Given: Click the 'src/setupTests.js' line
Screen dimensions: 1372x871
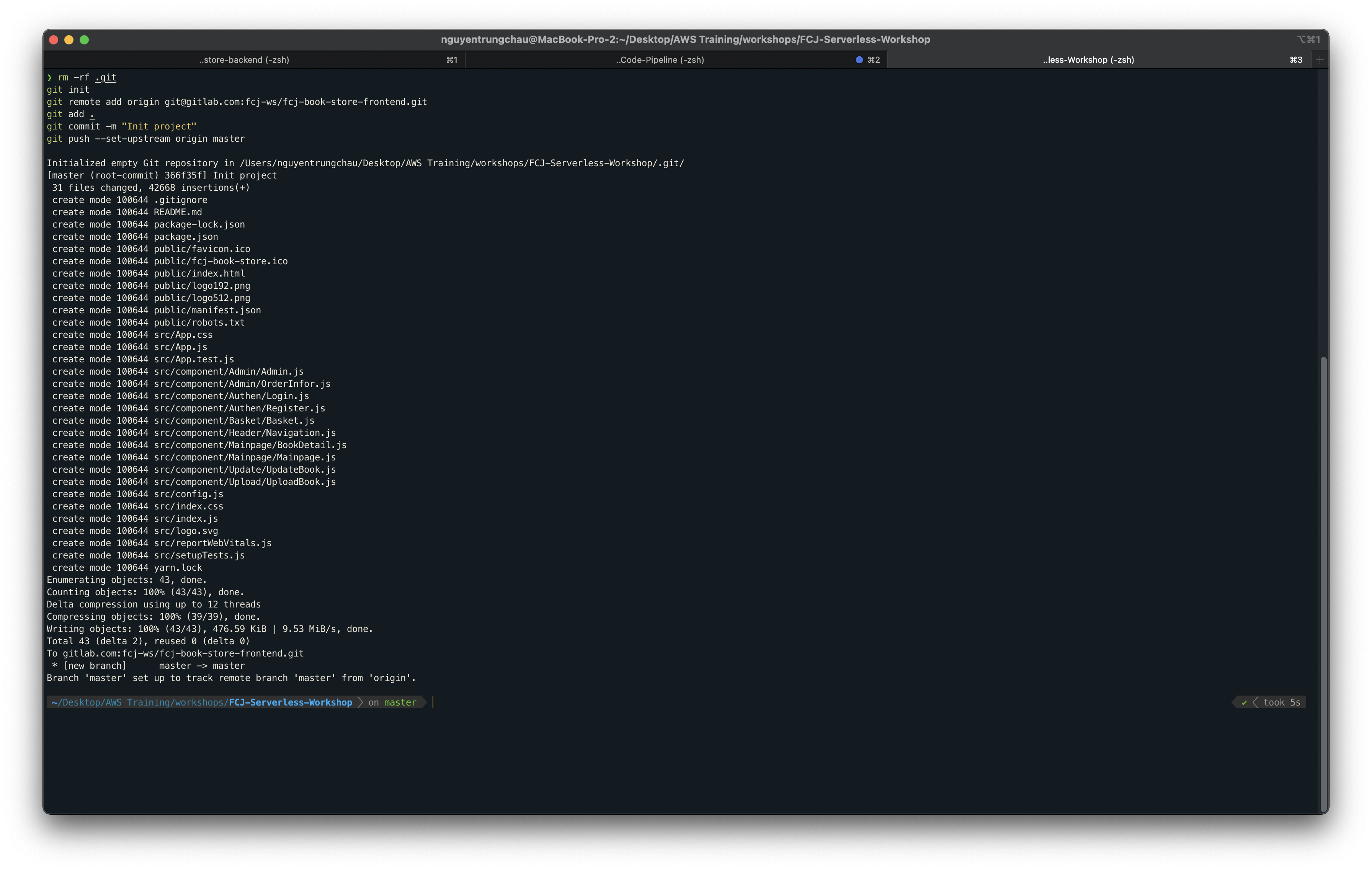Looking at the screenshot, I should [x=148, y=555].
